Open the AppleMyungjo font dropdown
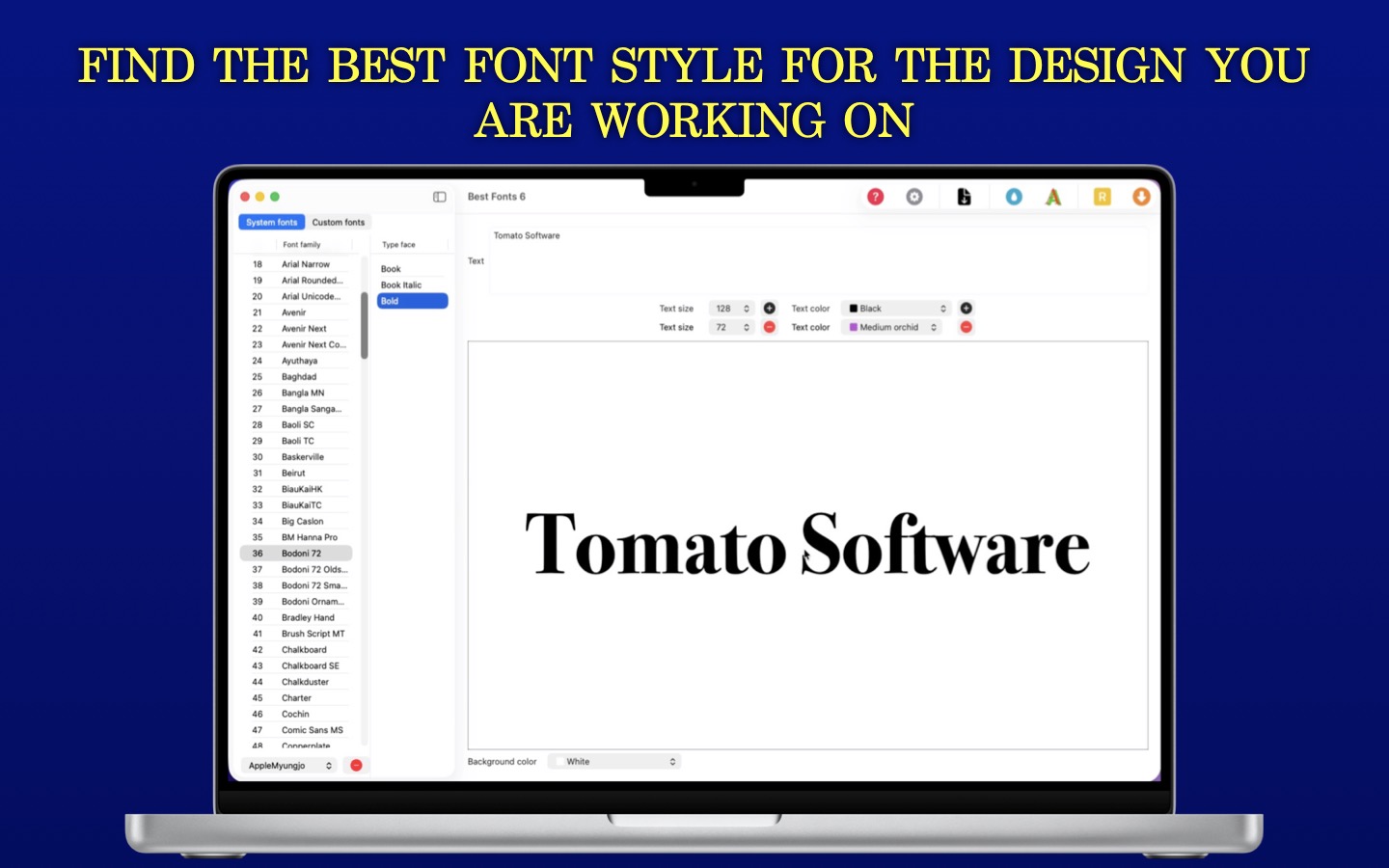This screenshot has width=1389, height=868. (x=288, y=766)
